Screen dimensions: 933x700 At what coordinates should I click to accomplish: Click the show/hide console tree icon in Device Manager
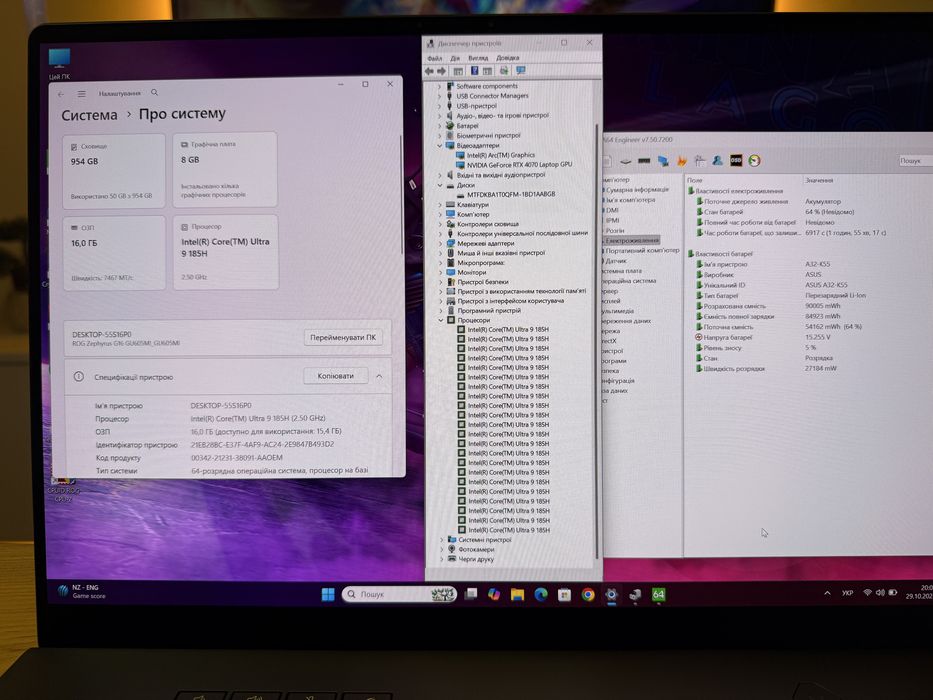tap(458, 71)
